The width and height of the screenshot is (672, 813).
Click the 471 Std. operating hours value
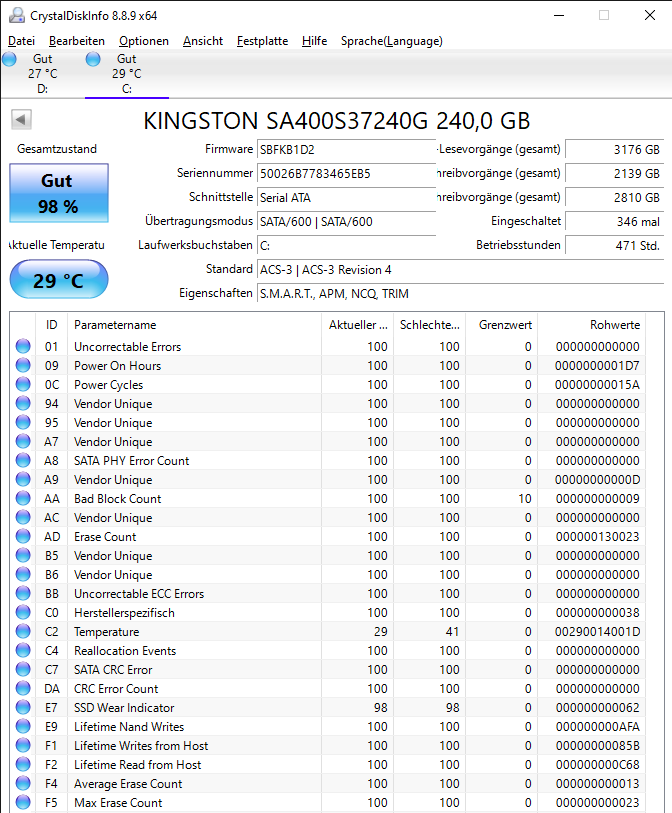pos(614,246)
